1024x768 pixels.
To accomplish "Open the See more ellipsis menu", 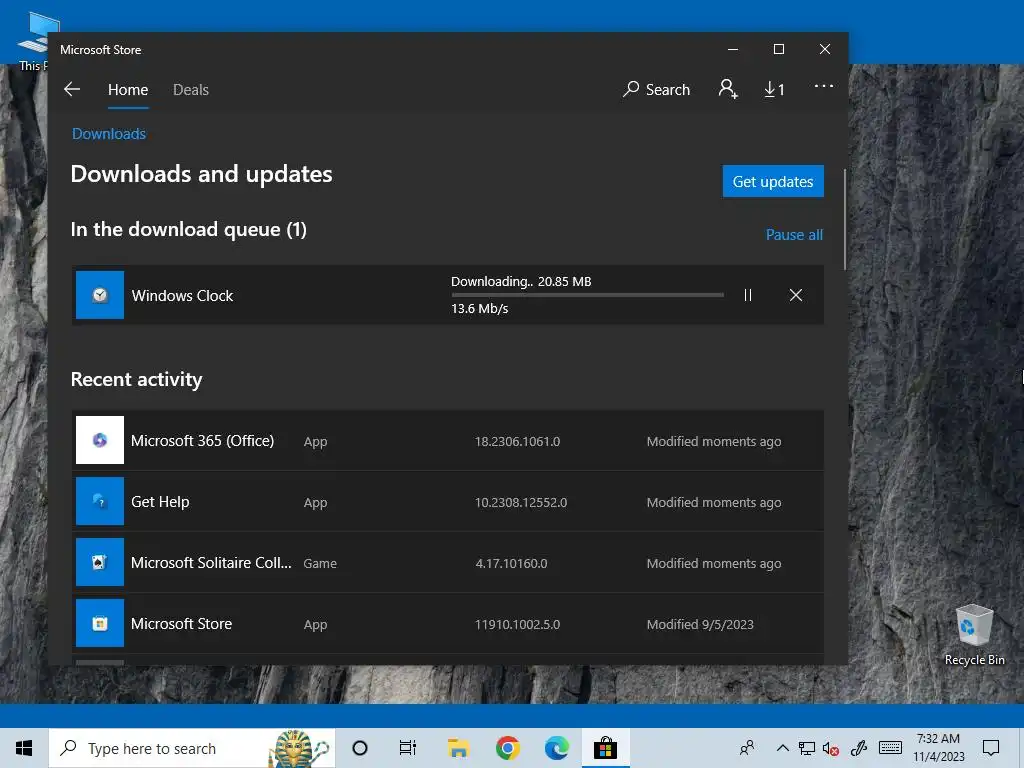I will 824,86.
